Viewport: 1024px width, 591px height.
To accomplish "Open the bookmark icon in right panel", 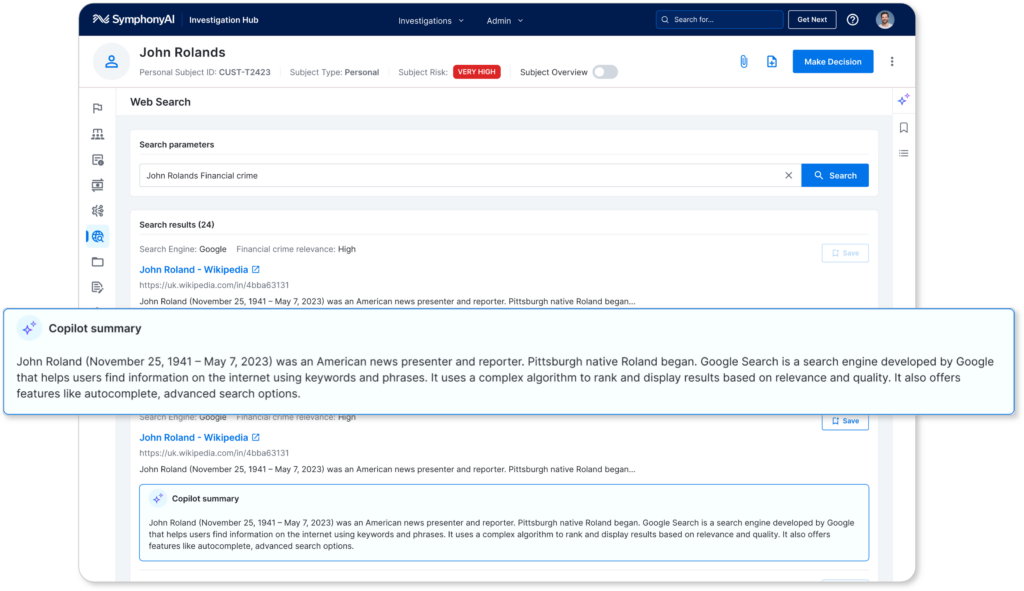I will pyautogui.click(x=903, y=127).
